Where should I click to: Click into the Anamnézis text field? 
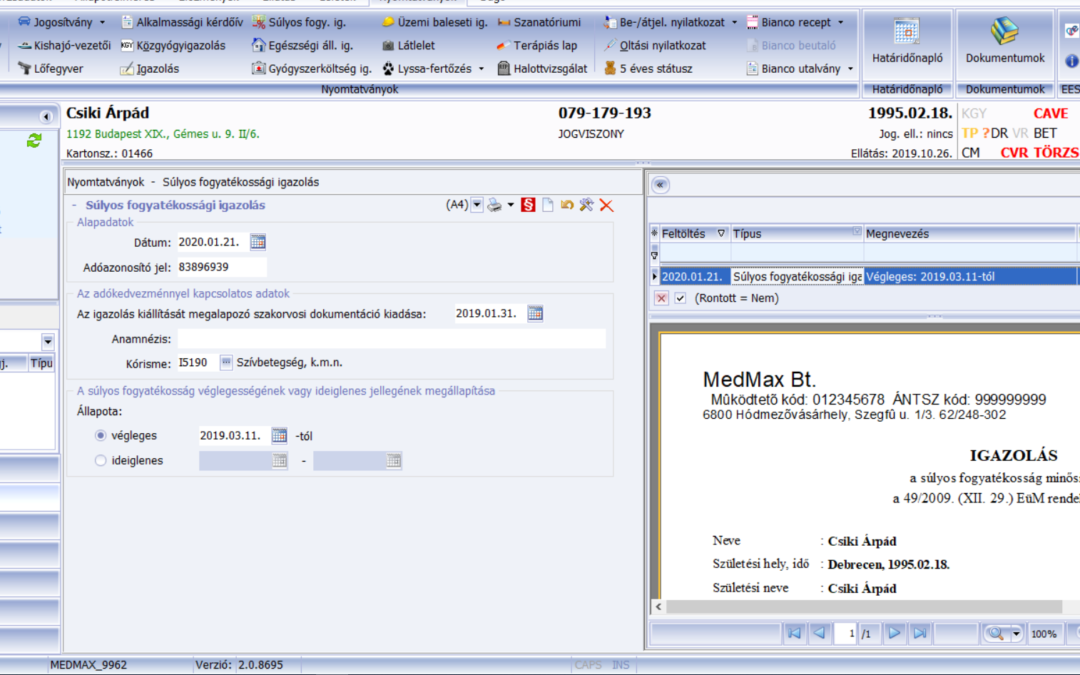tap(390, 339)
